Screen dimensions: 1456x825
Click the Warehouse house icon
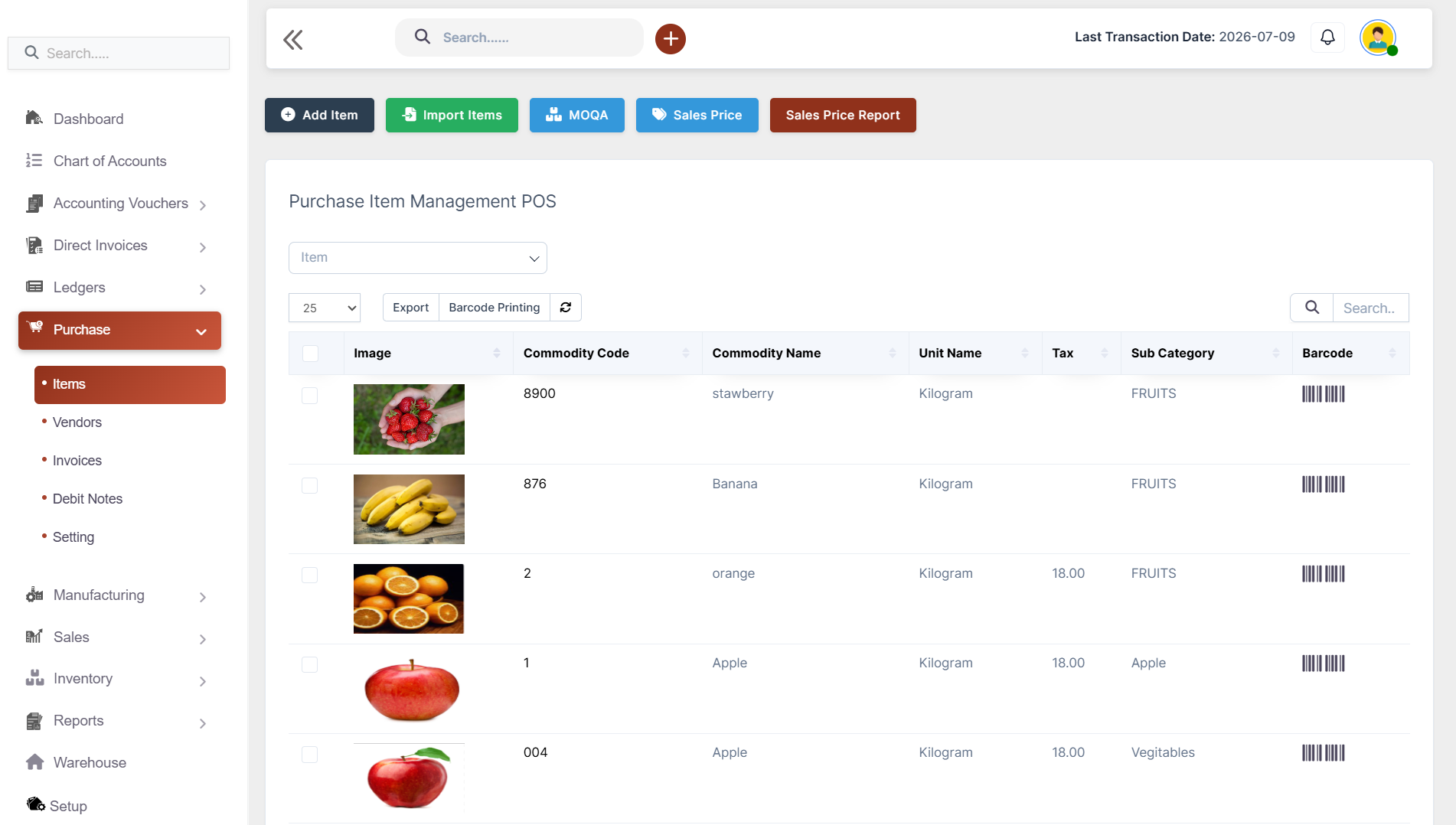[34, 761]
